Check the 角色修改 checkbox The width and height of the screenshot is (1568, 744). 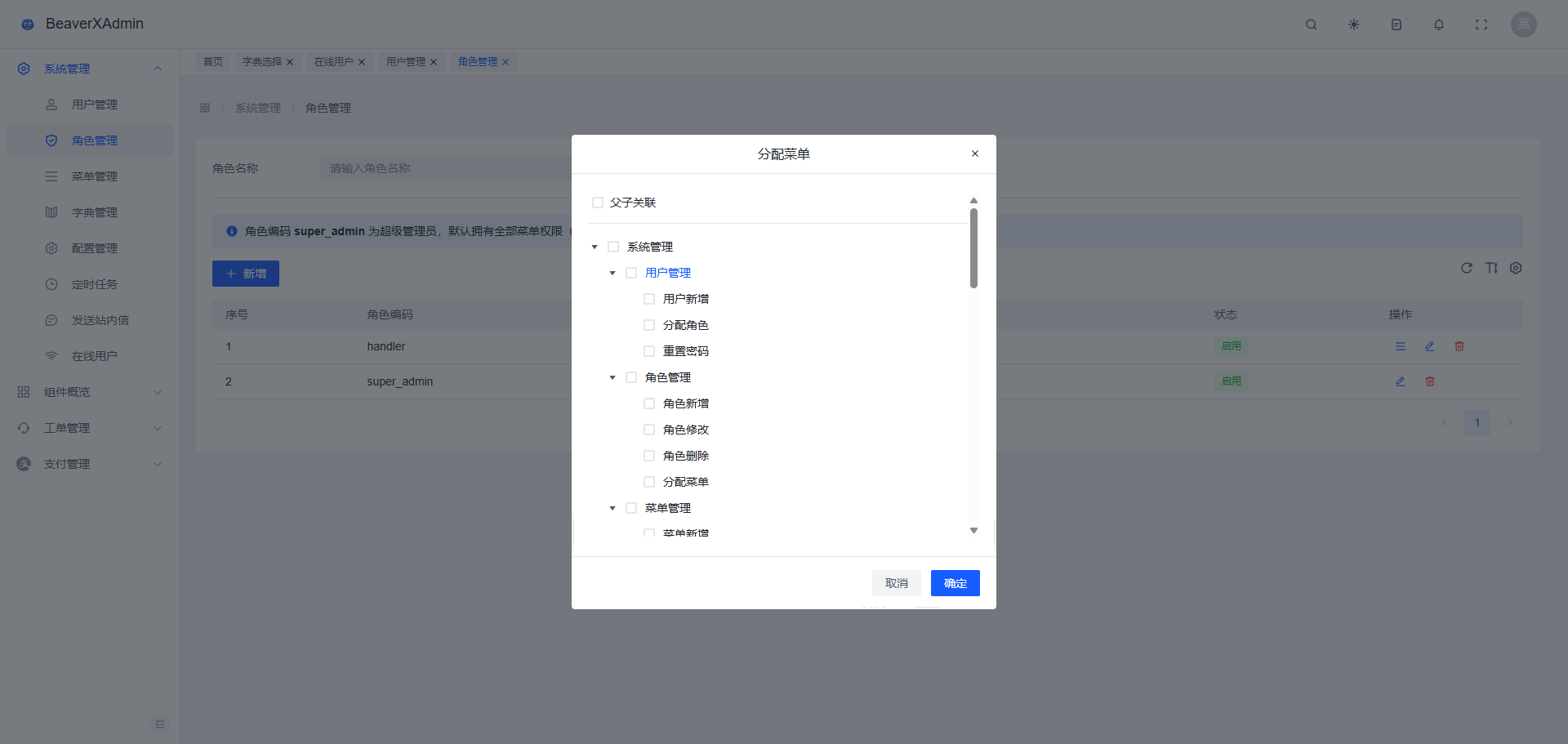click(x=649, y=430)
